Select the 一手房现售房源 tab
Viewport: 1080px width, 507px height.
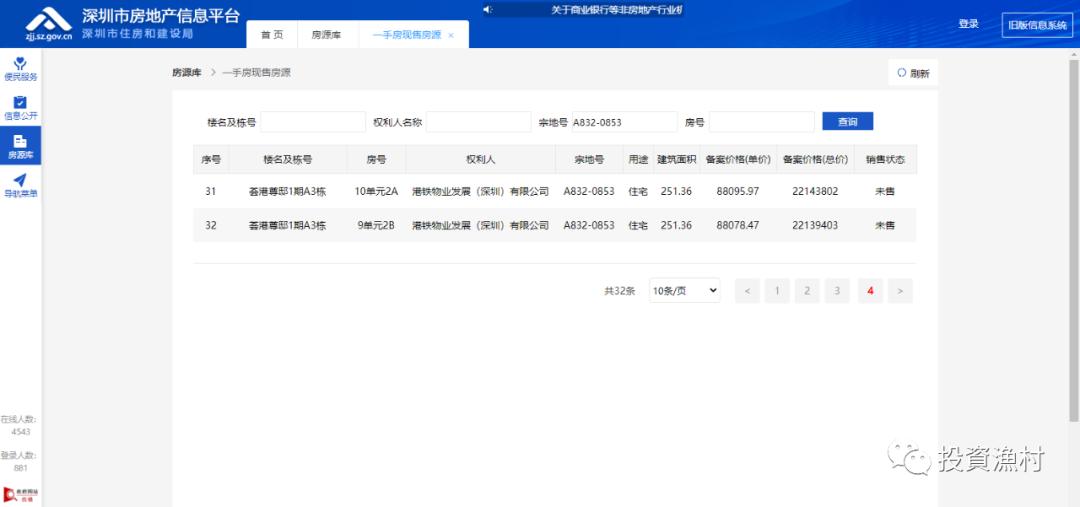click(x=407, y=34)
